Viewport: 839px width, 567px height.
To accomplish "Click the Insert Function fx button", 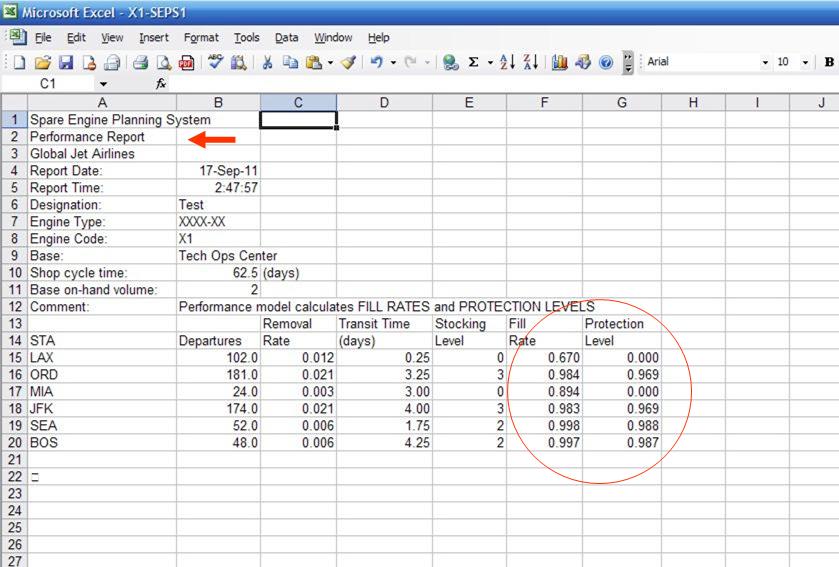I will point(161,85).
